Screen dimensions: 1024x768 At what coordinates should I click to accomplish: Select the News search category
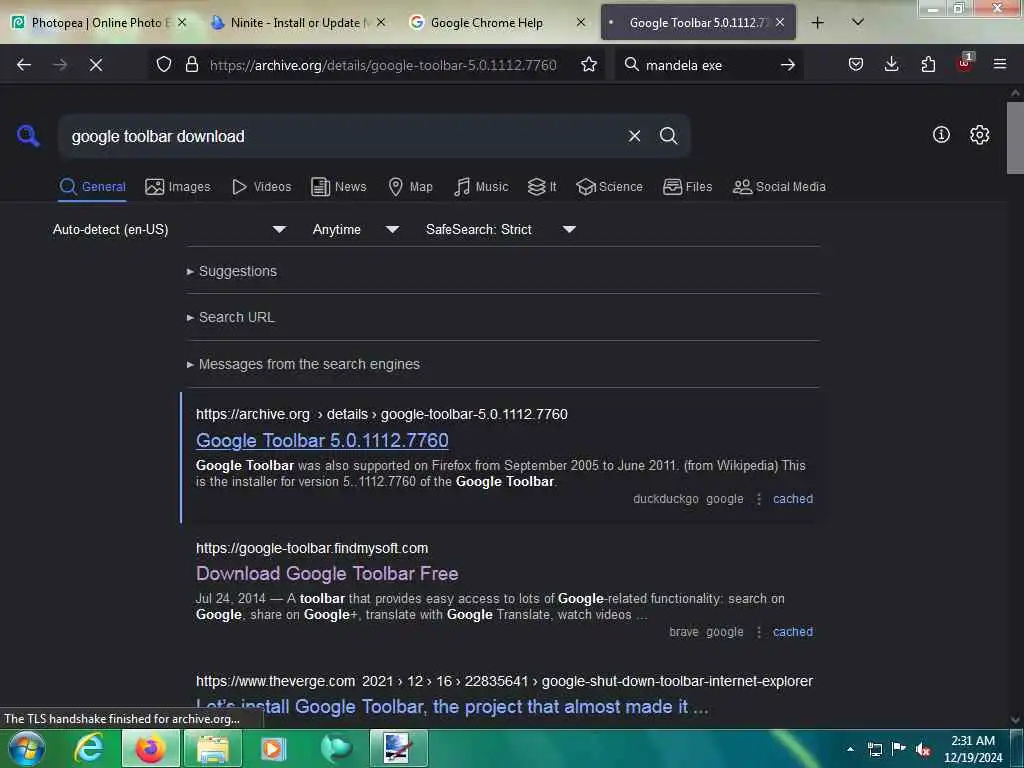[x=338, y=187]
